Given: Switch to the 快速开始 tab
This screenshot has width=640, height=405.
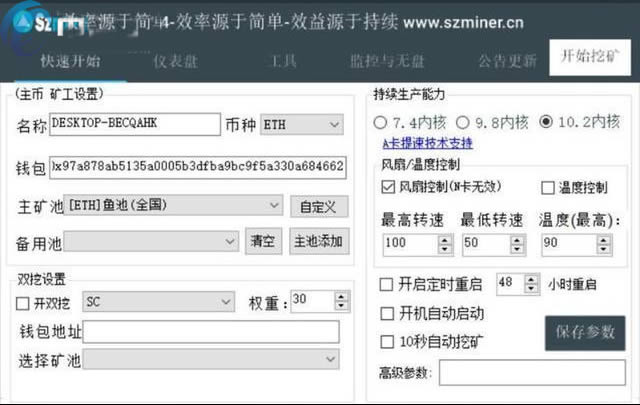Looking at the screenshot, I should pyautogui.click(x=70, y=61).
